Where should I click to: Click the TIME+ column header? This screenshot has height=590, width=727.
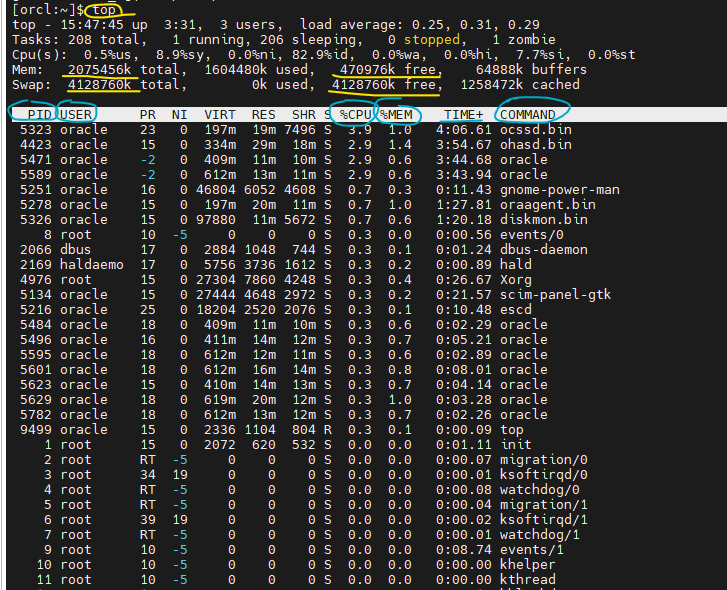click(x=464, y=114)
